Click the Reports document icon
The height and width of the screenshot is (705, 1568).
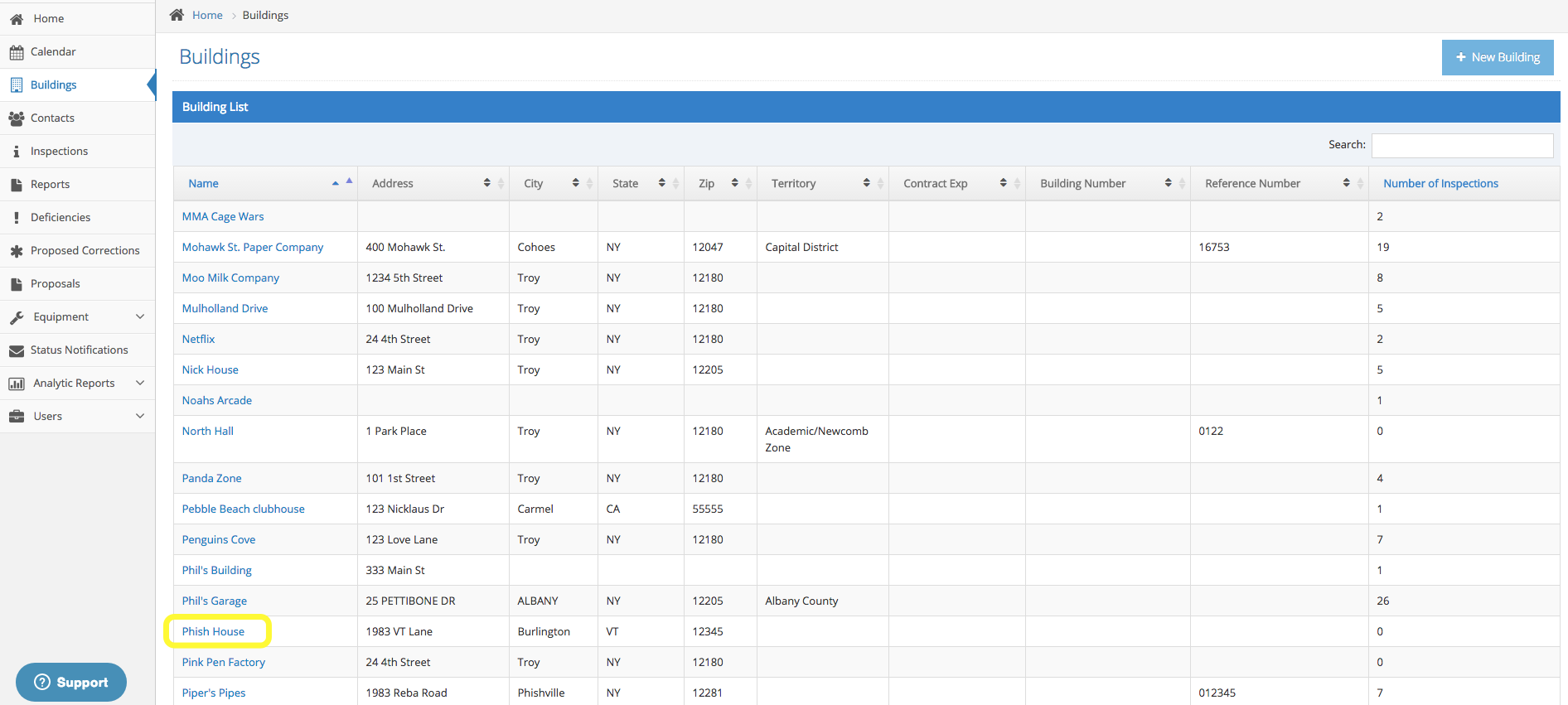(17, 185)
